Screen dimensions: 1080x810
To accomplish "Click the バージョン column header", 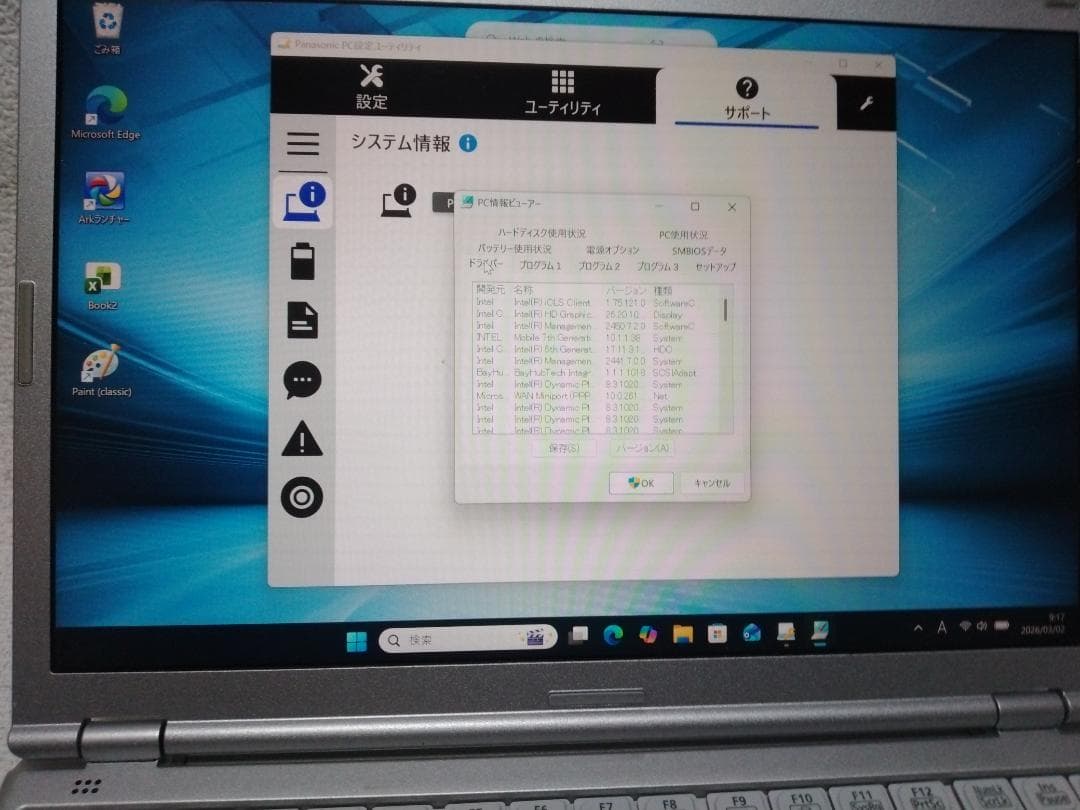I will 625,291.
